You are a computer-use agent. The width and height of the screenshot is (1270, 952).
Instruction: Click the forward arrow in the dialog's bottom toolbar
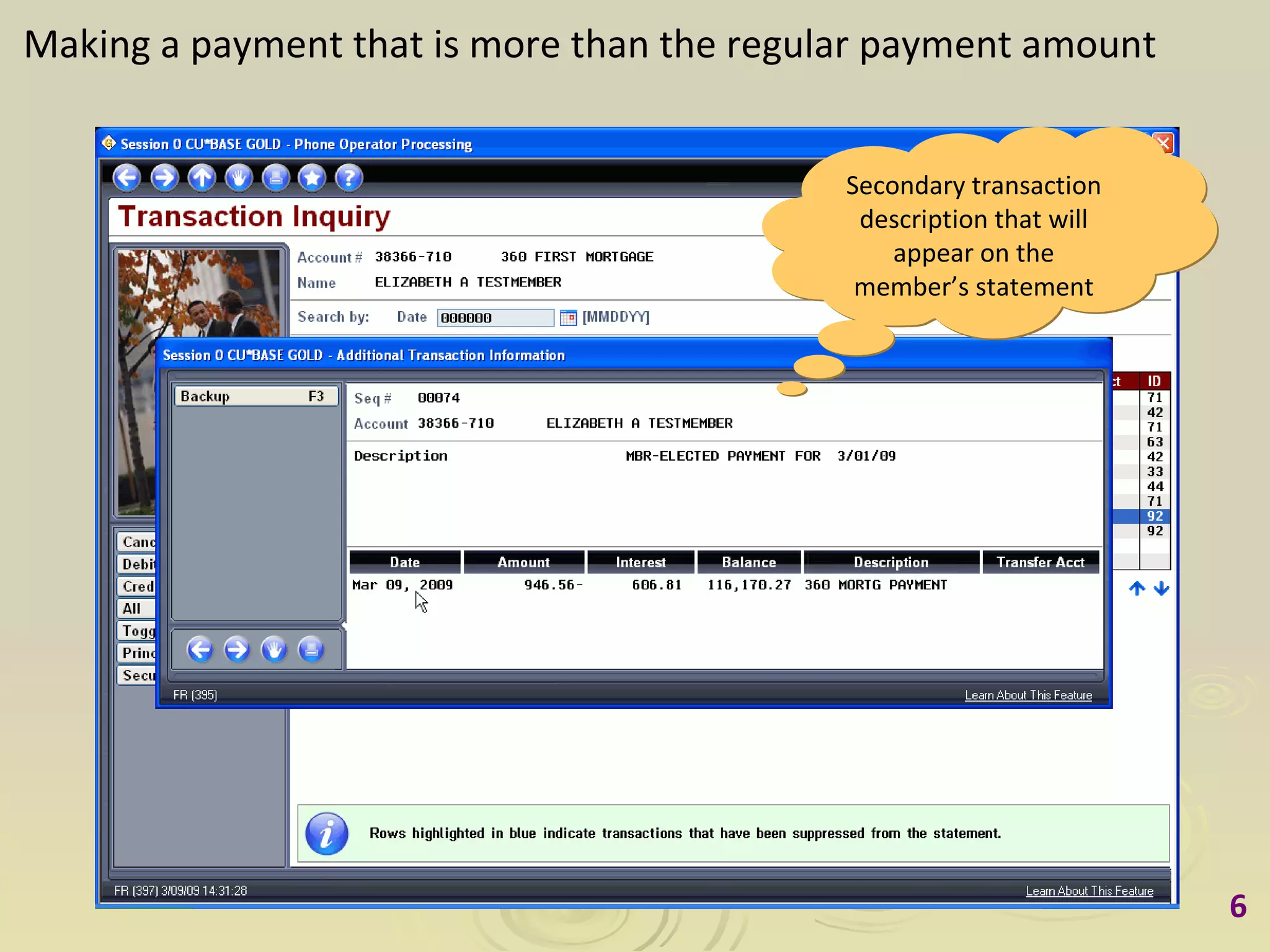coord(237,650)
